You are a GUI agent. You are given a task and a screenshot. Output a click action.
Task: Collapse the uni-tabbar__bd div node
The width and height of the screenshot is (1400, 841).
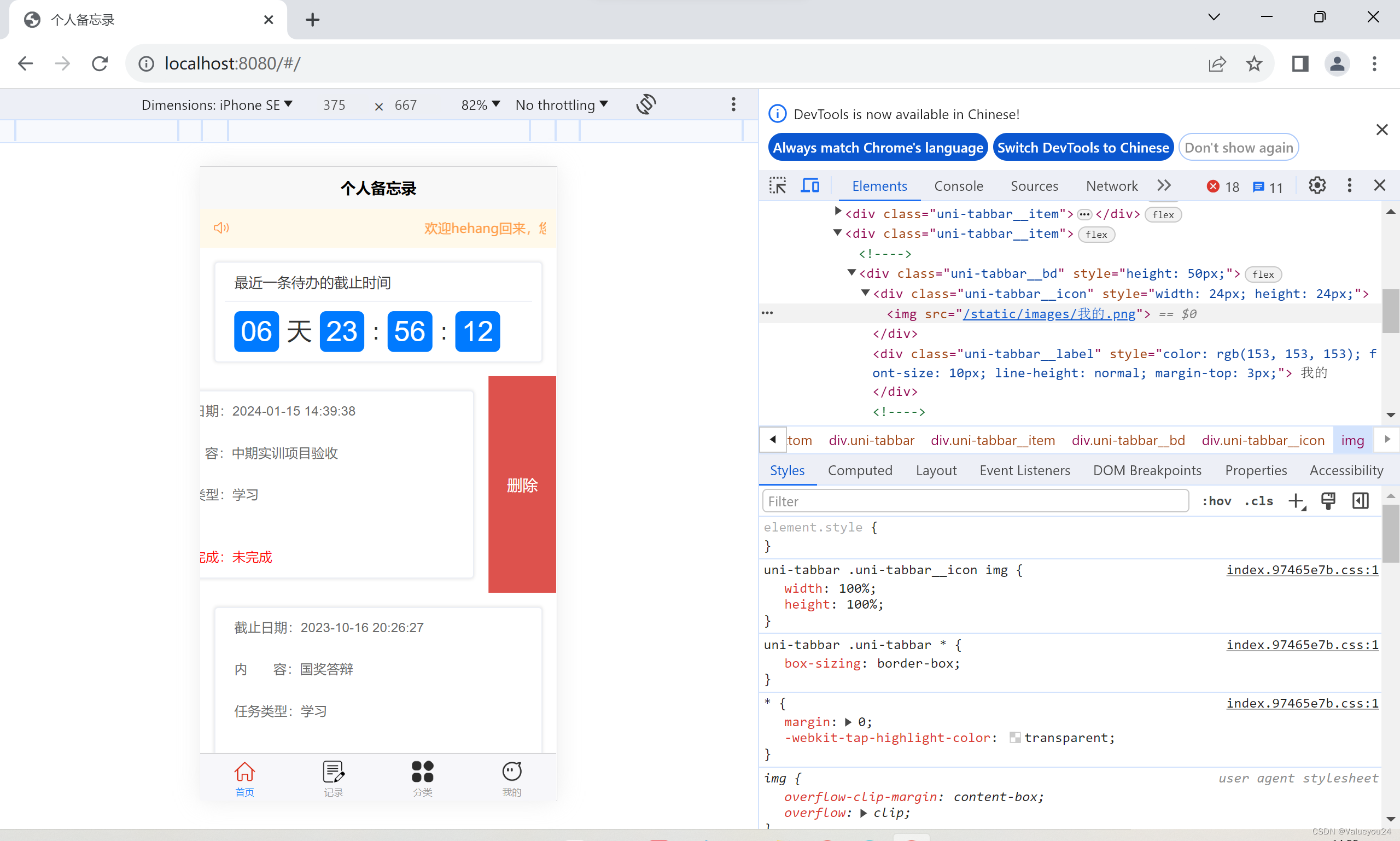coord(851,273)
